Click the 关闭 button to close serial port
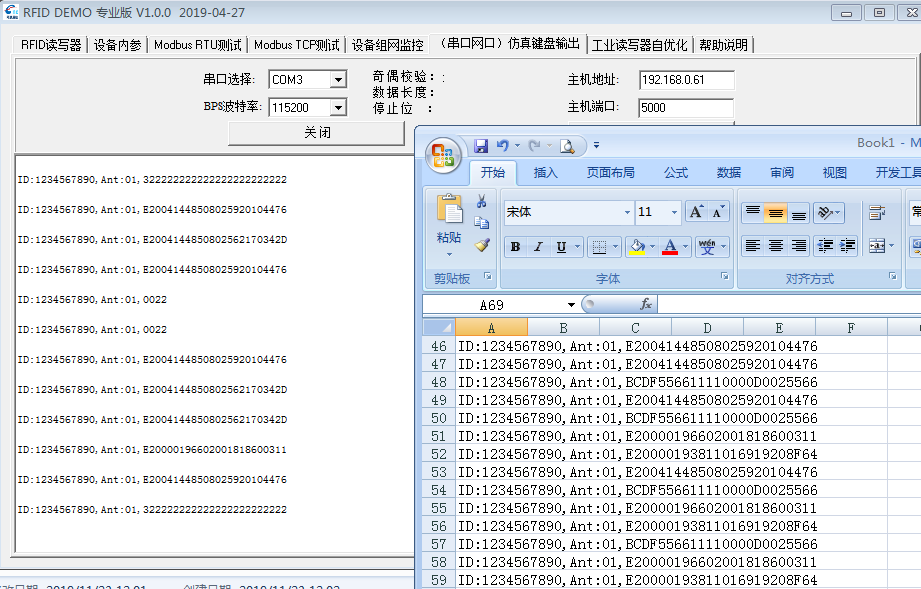Image resolution: width=921 pixels, height=589 pixels. [x=317, y=133]
